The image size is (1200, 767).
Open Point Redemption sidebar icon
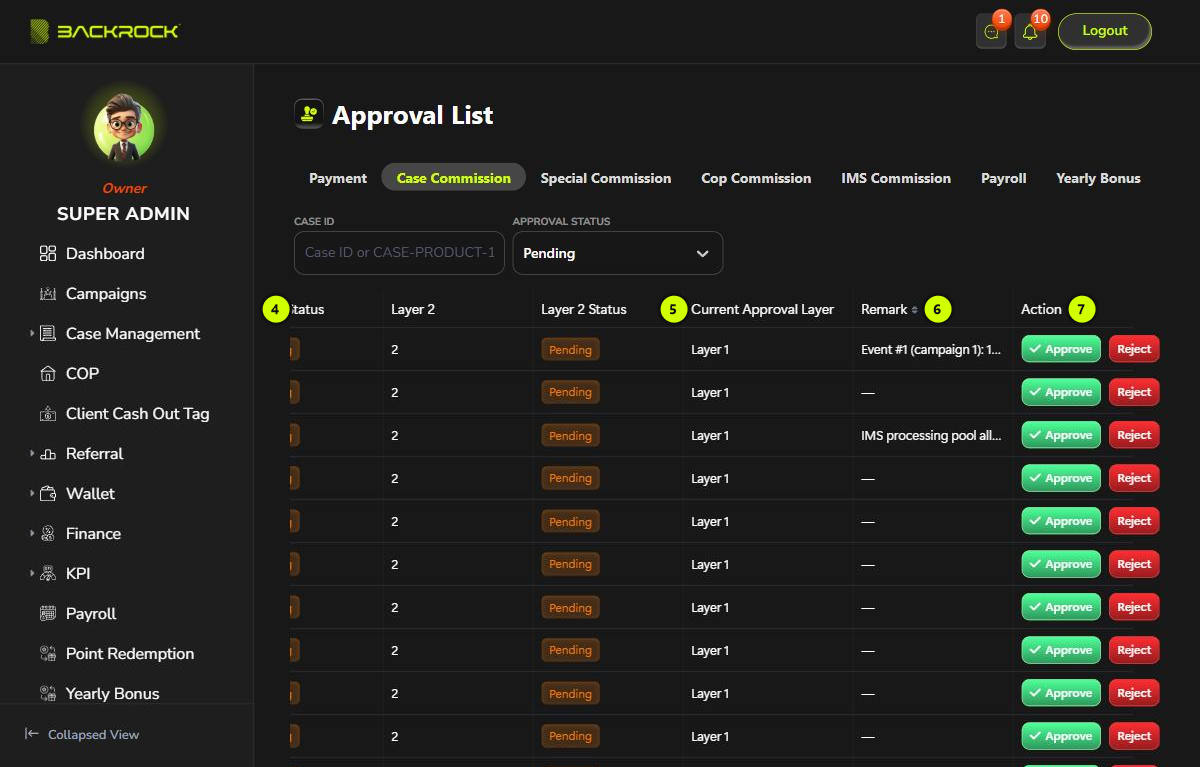[48, 654]
